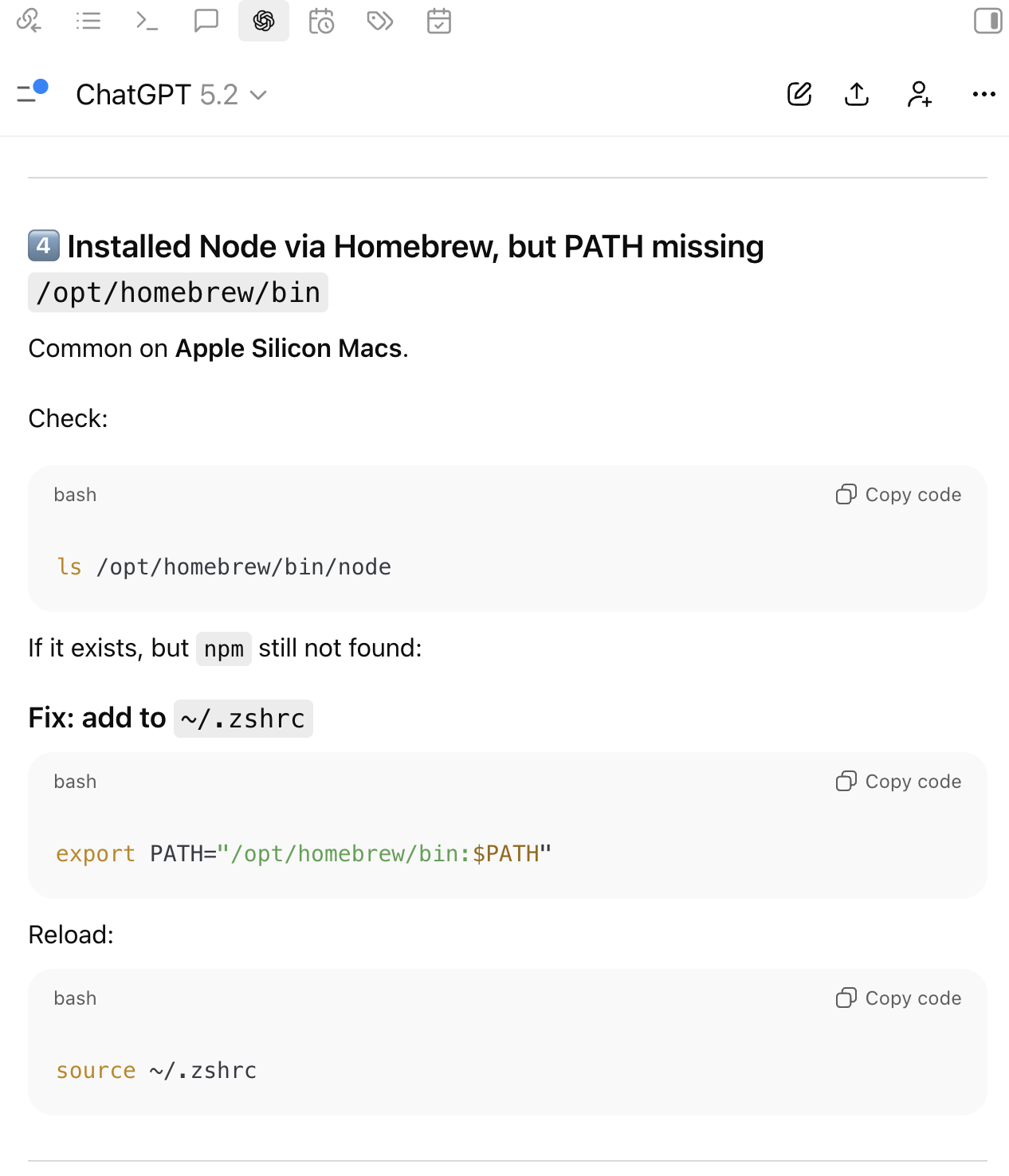Viewport: 1009px width, 1176px height.
Task: Open the three-dots more options menu
Action: point(984,94)
